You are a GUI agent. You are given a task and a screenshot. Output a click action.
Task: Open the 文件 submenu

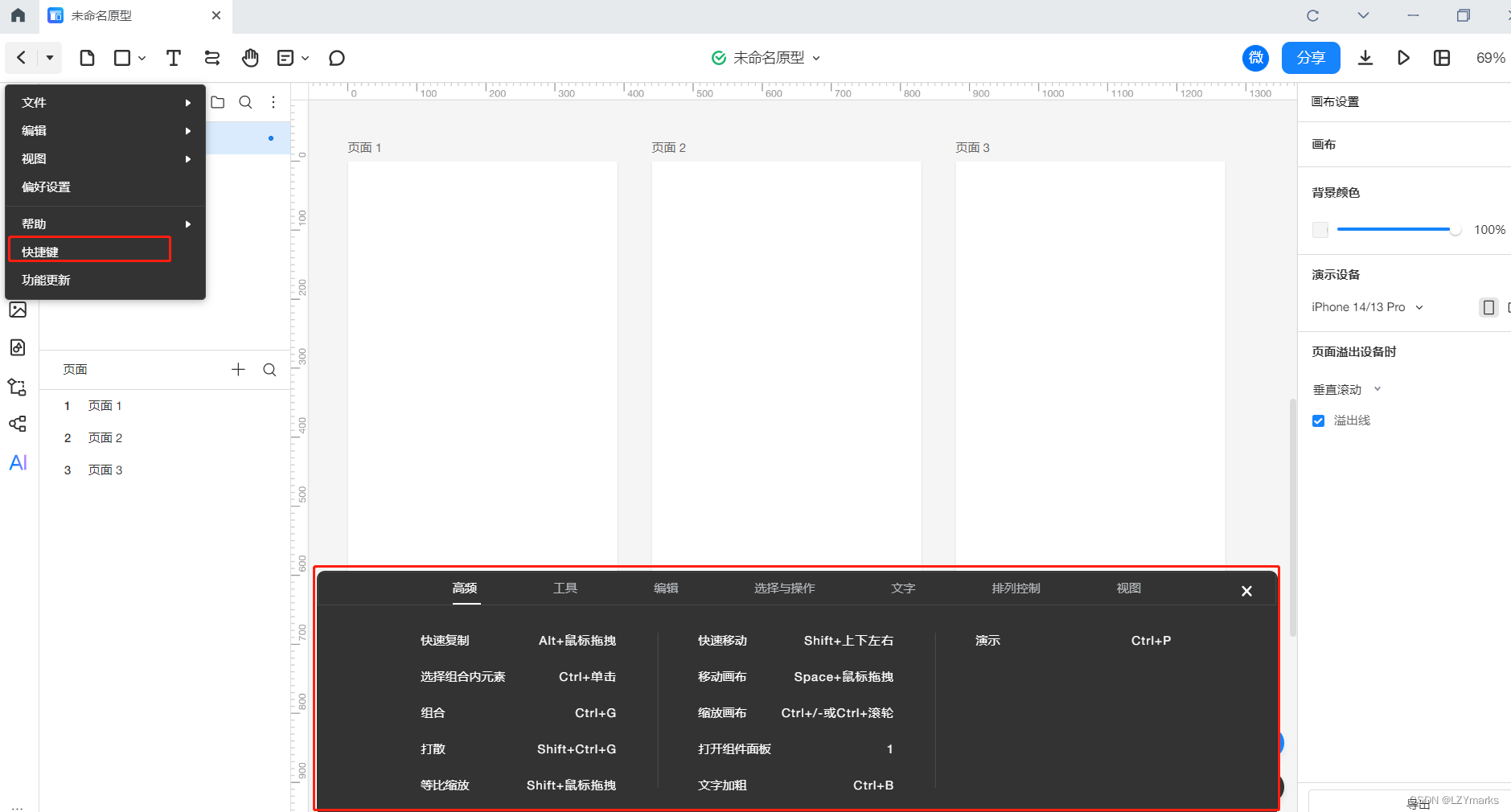[105, 102]
